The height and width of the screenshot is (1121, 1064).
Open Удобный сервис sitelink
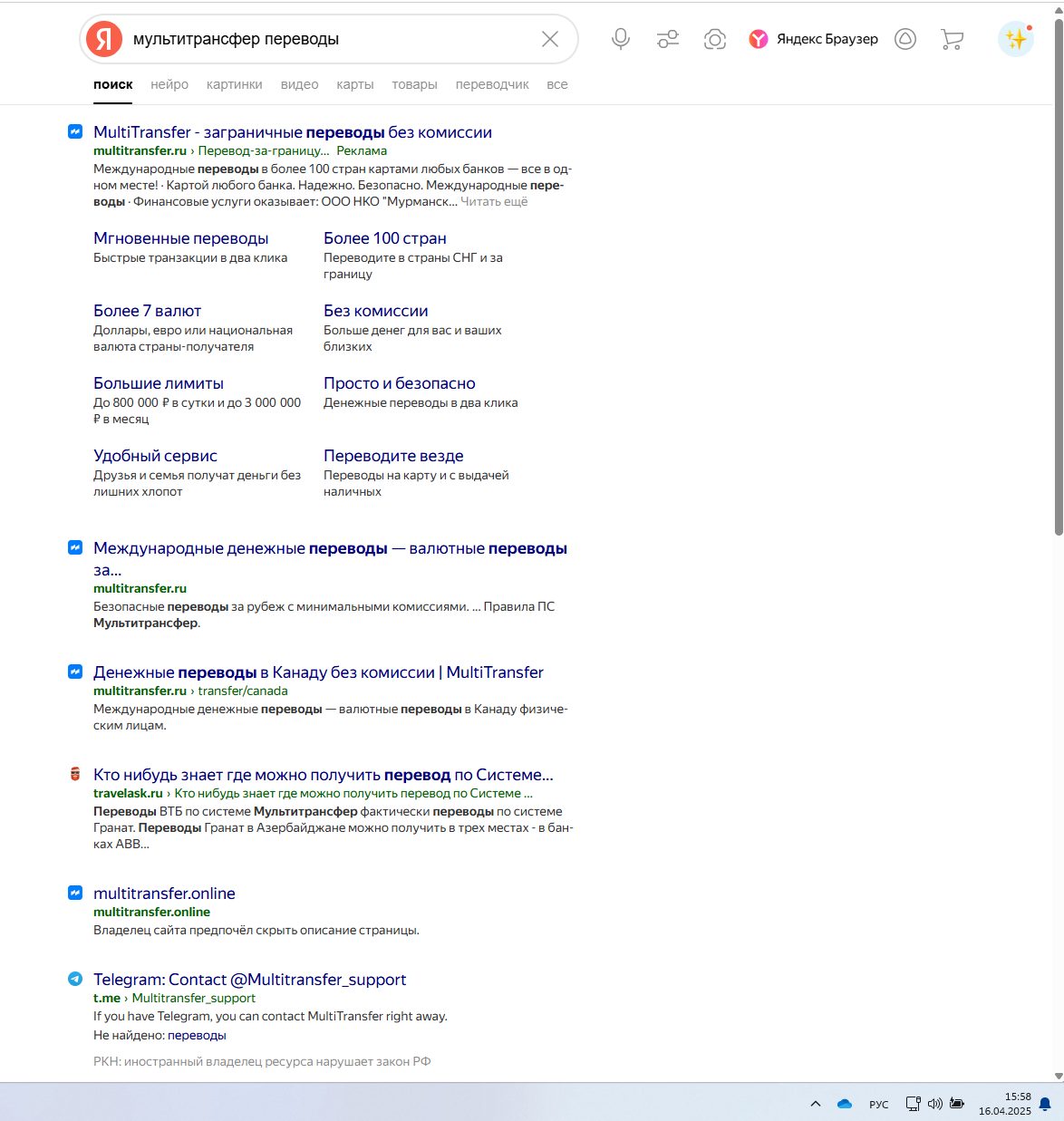pyautogui.click(x=156, y=456)
